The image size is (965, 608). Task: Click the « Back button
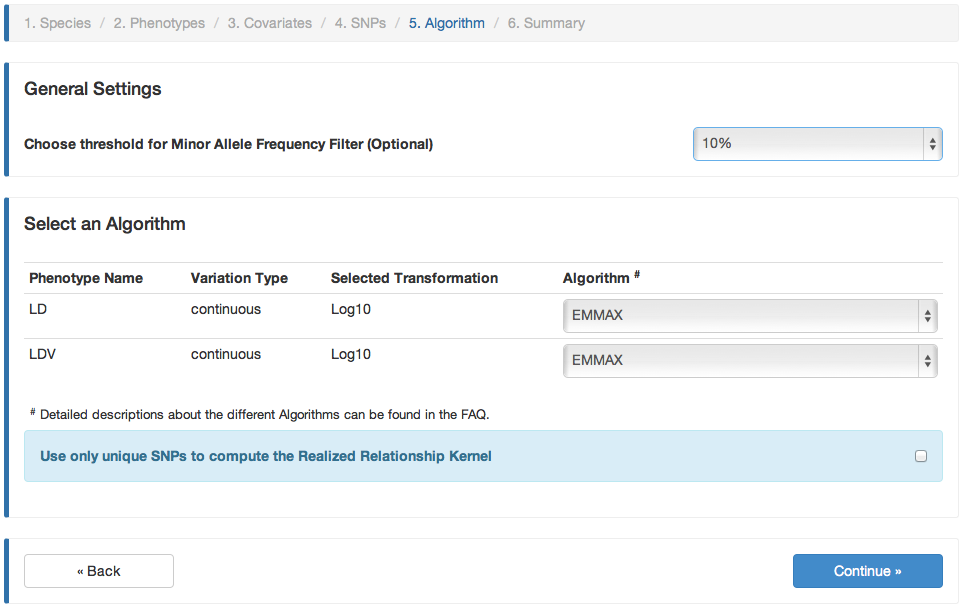(99, 571)
